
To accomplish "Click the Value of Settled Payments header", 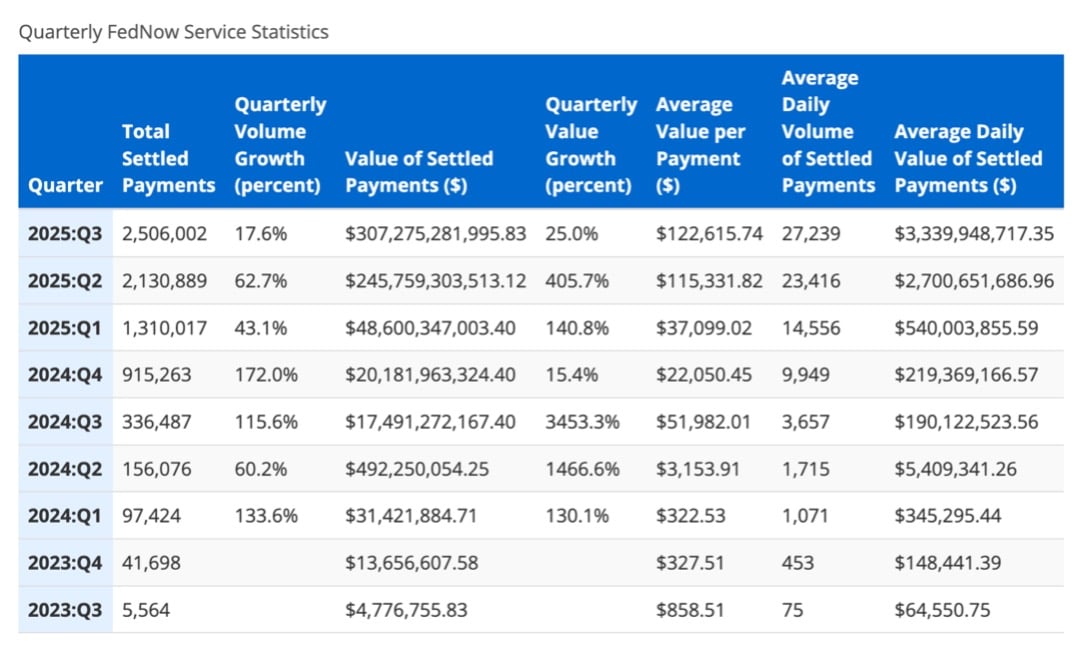I will (x=419, y=171).
